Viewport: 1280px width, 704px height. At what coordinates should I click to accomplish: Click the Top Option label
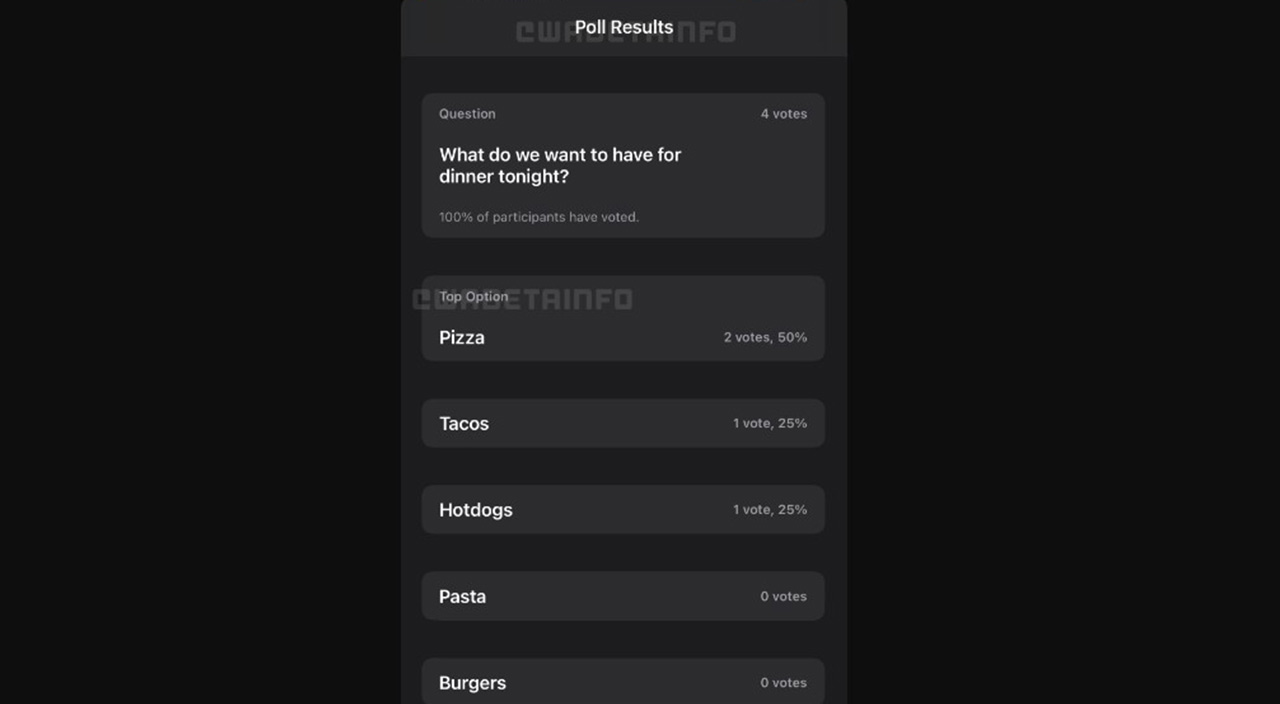[474, 297]
